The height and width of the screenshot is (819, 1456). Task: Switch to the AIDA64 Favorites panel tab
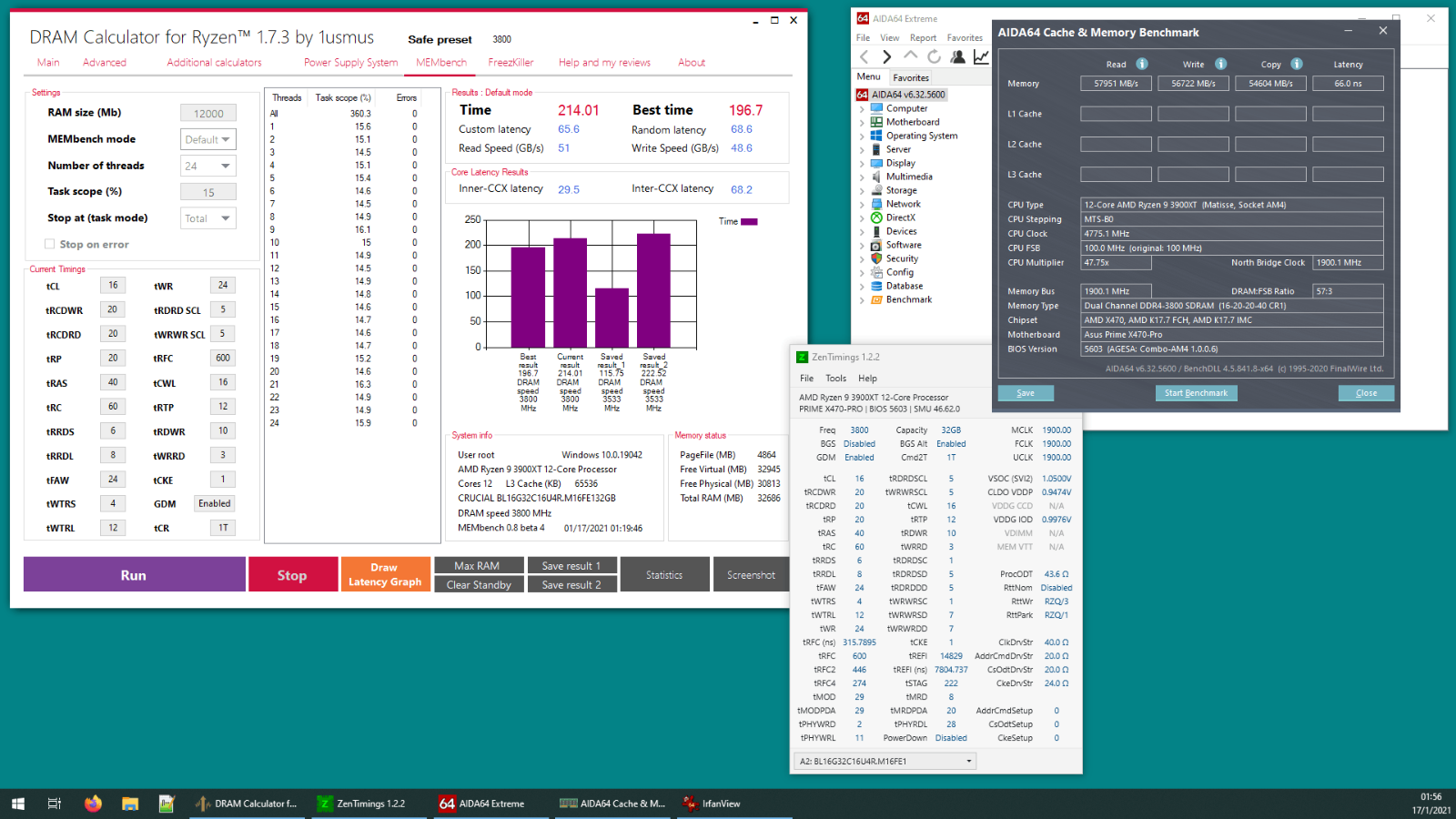pos(911,77)
